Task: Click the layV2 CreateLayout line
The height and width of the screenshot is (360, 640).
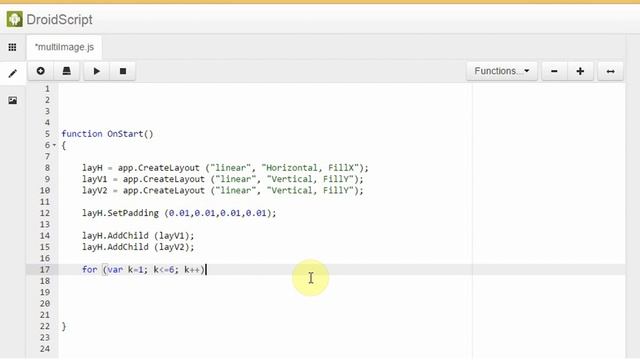Action: [x=222, y=191]
